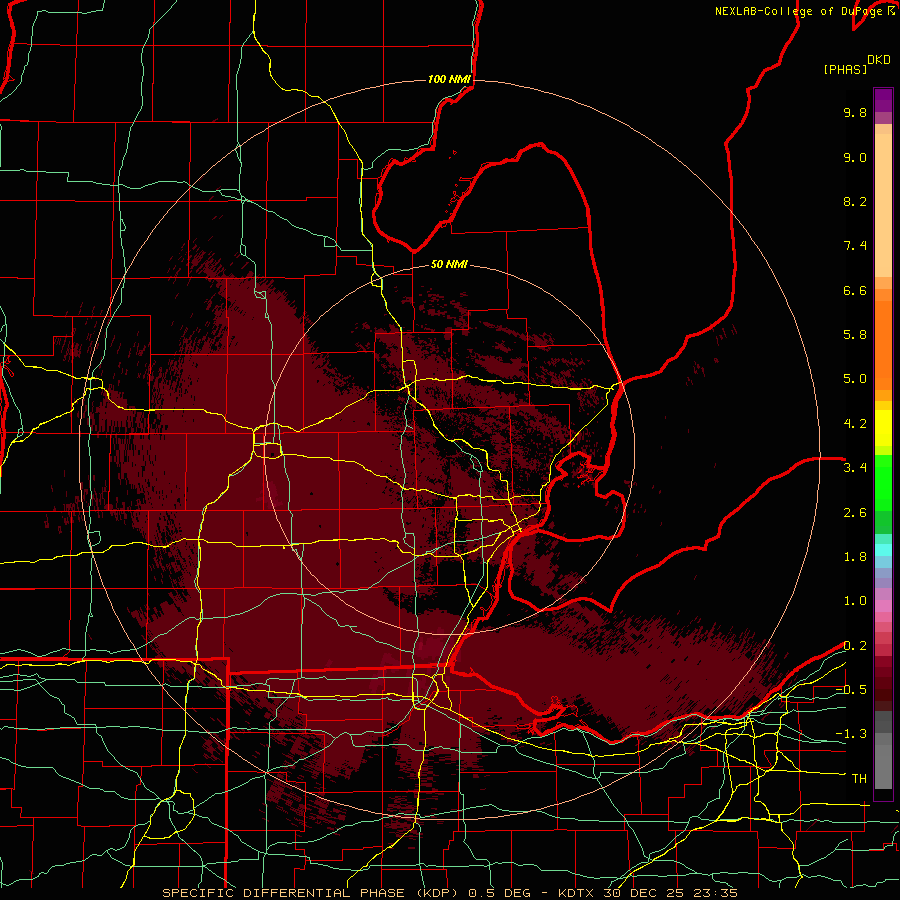Pick the yellow segment of the color bar
The width and height of the screenshot is (900, 900).
pyautogui.click(x=883, y=428)
